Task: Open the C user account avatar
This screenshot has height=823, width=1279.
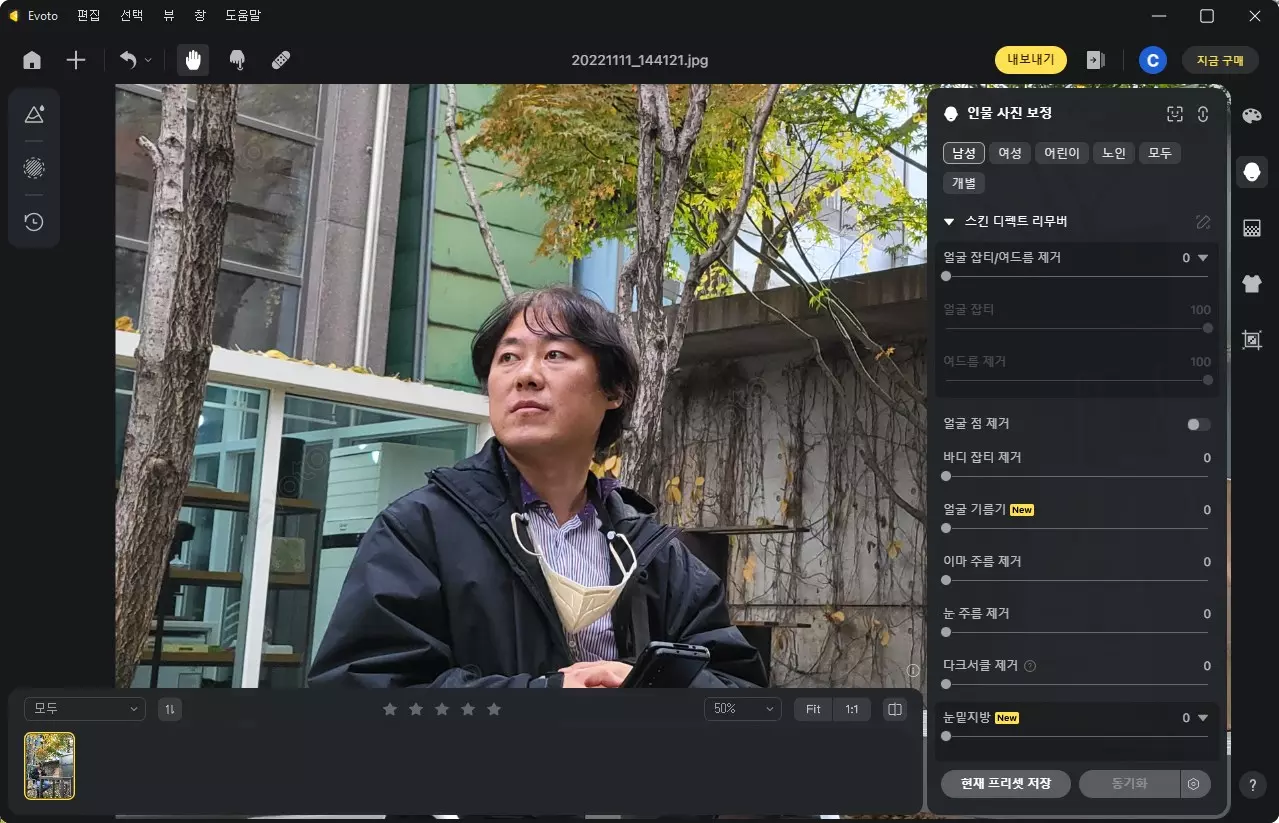Action: click(x=1152, y=60)
